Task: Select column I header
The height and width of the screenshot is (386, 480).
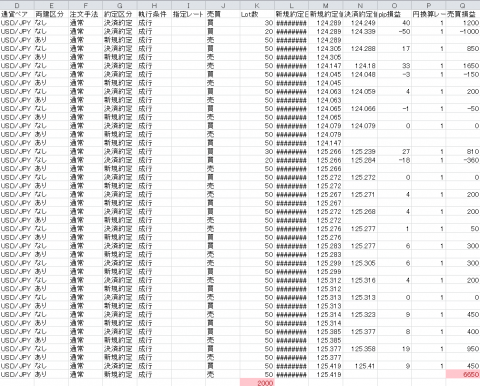Action: pyautogui.click(x=189, y=5)
